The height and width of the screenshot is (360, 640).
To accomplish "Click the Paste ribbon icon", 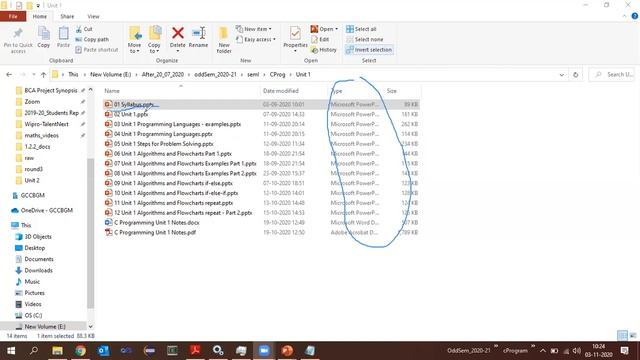I will pos(63,38).
